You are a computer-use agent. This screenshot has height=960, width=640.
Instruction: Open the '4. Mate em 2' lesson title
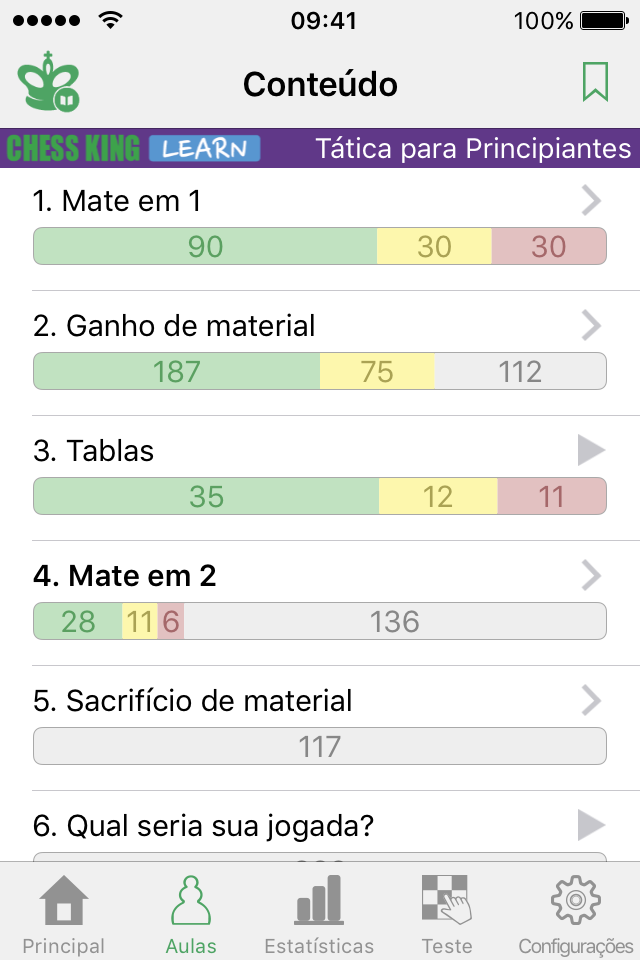125,576
